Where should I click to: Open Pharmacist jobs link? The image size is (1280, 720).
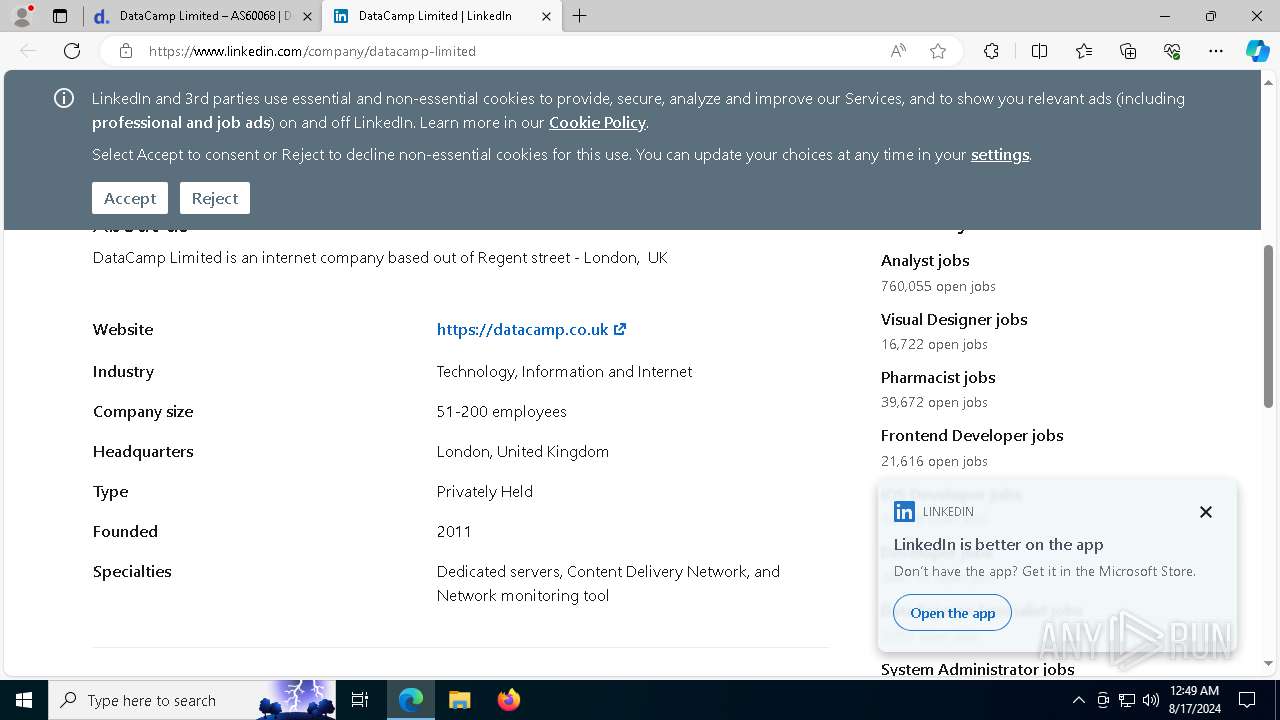[938, 377]
